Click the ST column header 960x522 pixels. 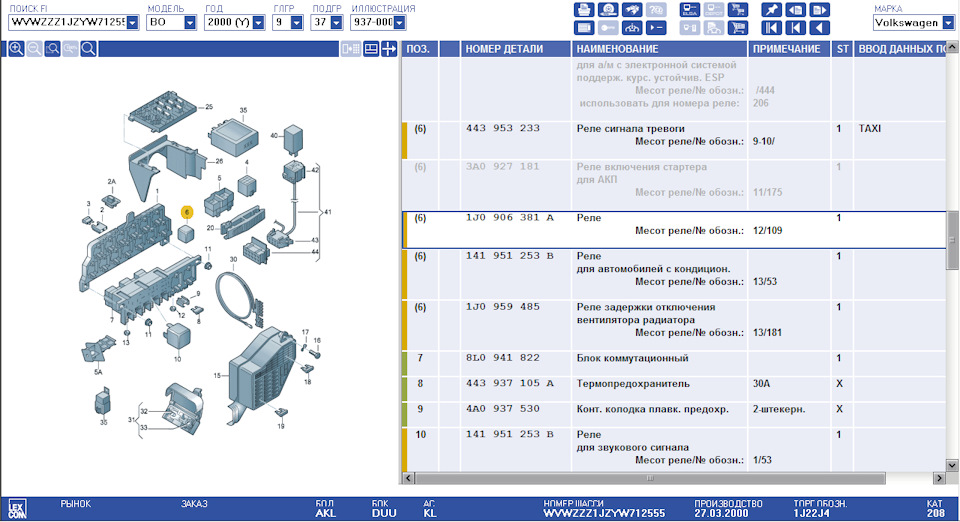(842, 49)
